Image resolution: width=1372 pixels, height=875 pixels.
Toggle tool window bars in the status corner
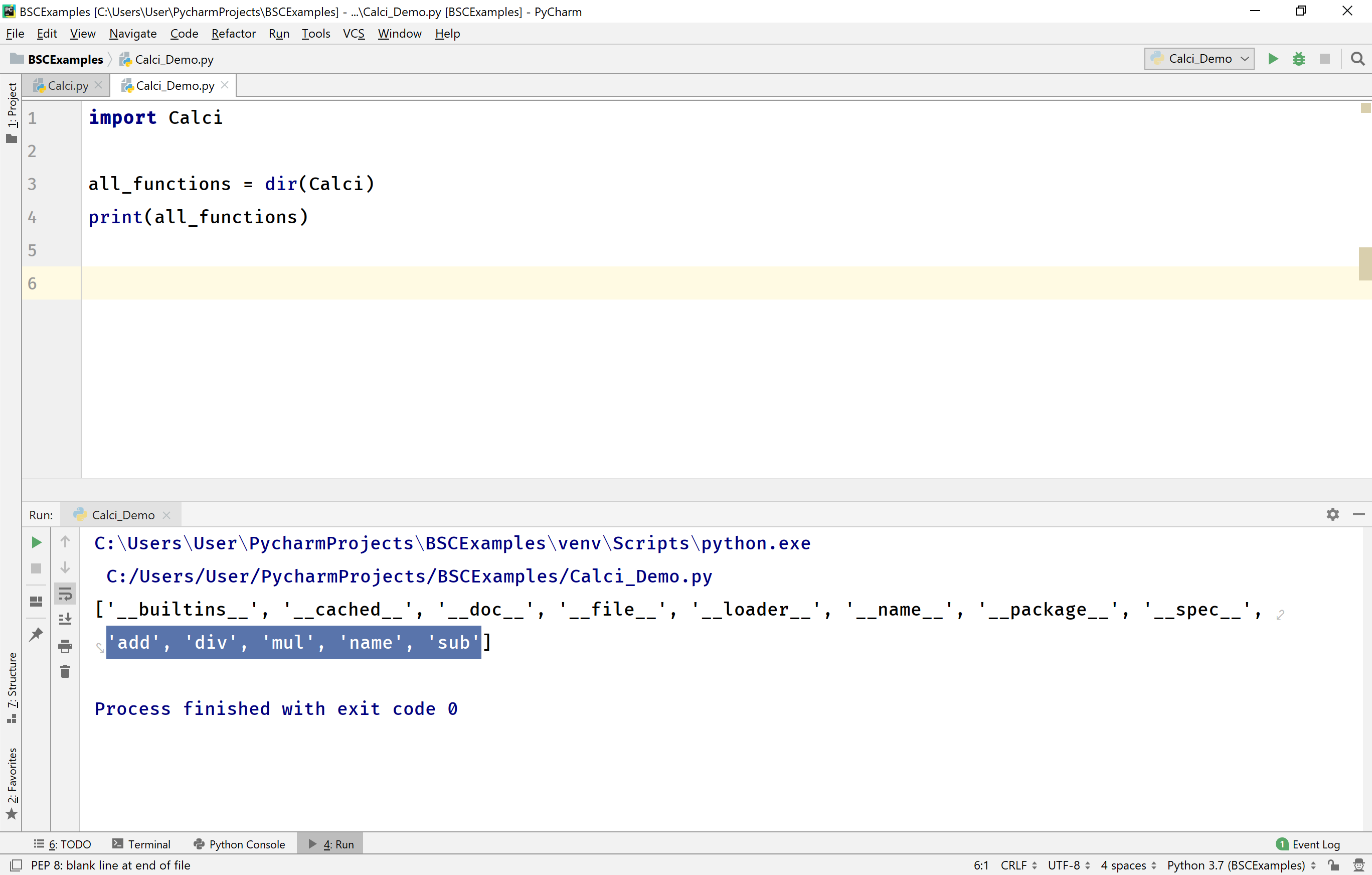point(16,865)
